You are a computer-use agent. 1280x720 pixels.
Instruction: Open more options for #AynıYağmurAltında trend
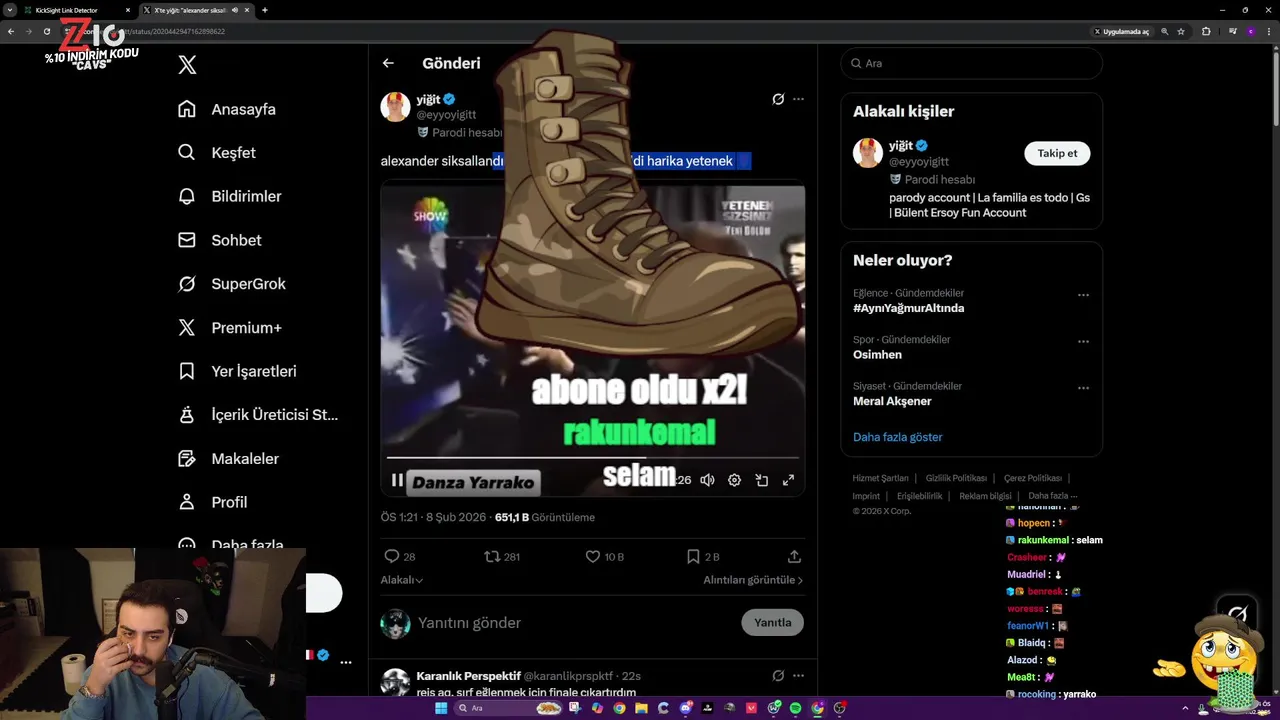tap(1083, 295)
